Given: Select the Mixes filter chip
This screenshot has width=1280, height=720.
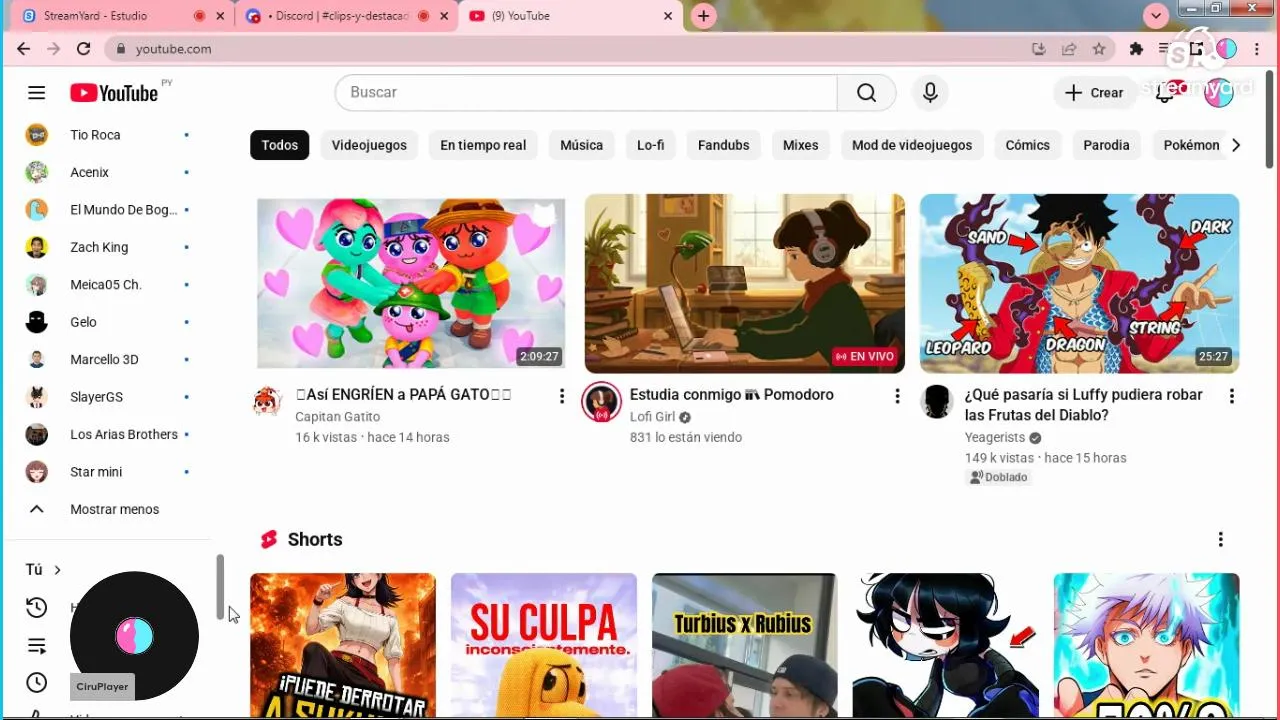Looking at the screenshot, I should (800, 145).
